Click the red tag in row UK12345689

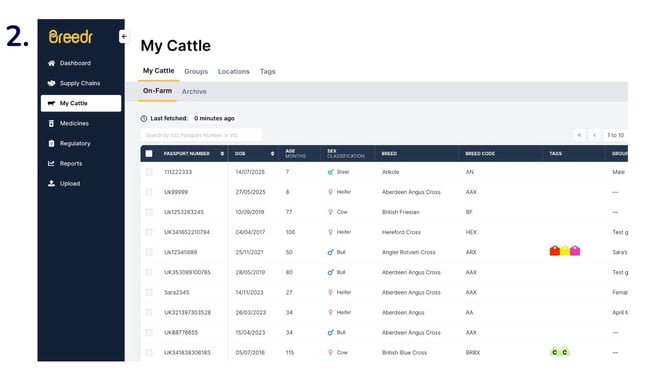[x=555, y=251]
